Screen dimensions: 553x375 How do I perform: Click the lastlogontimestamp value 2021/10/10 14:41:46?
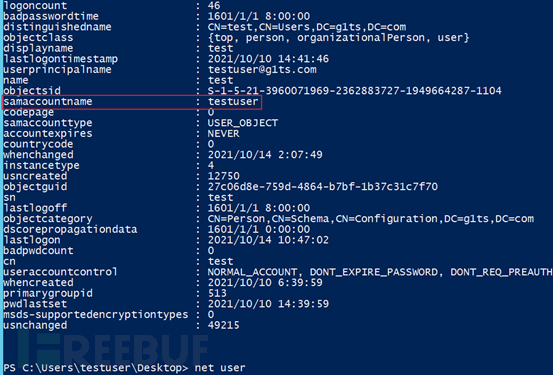click(x=268, y=59)
